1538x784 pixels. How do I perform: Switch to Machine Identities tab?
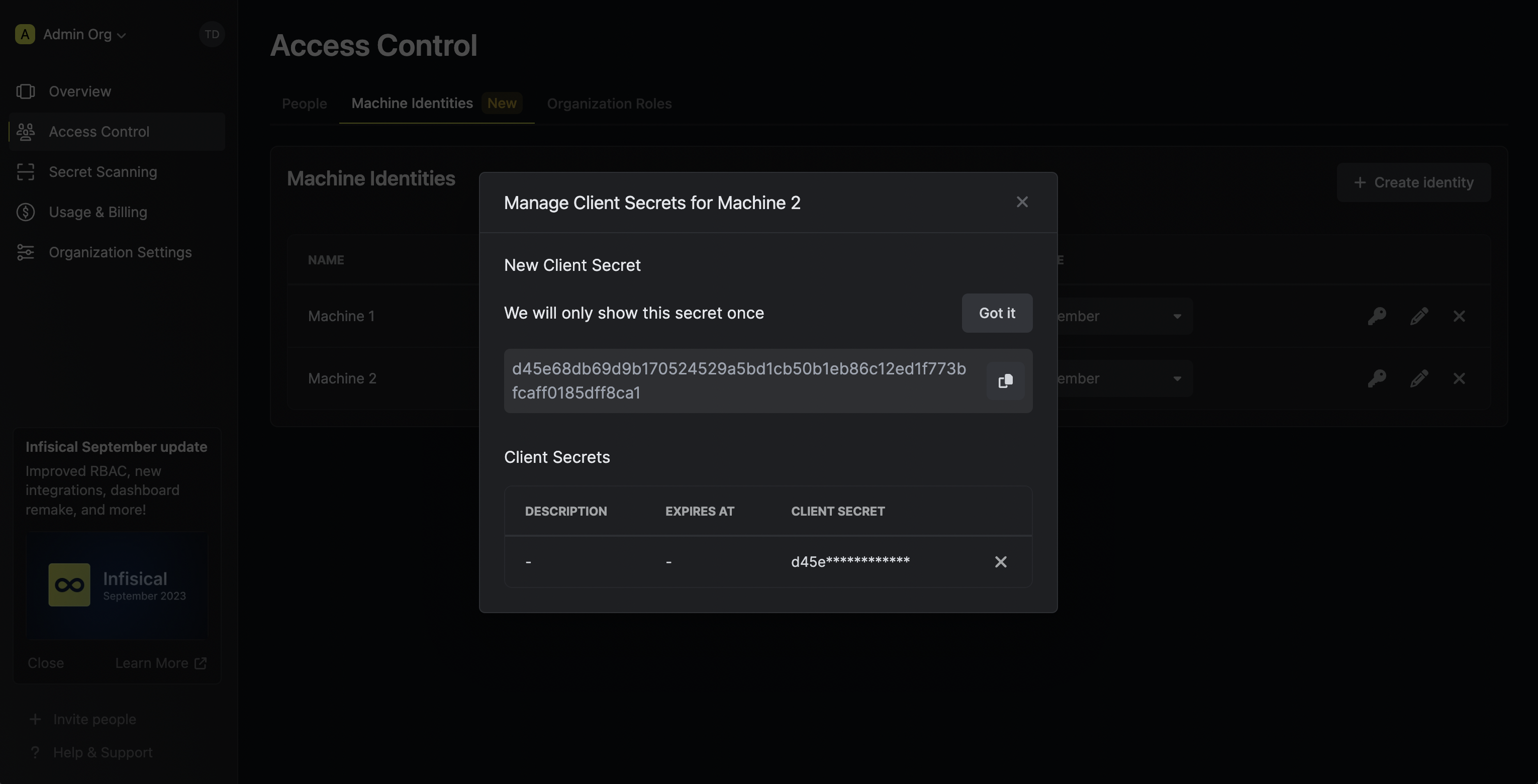coord(436,104)
